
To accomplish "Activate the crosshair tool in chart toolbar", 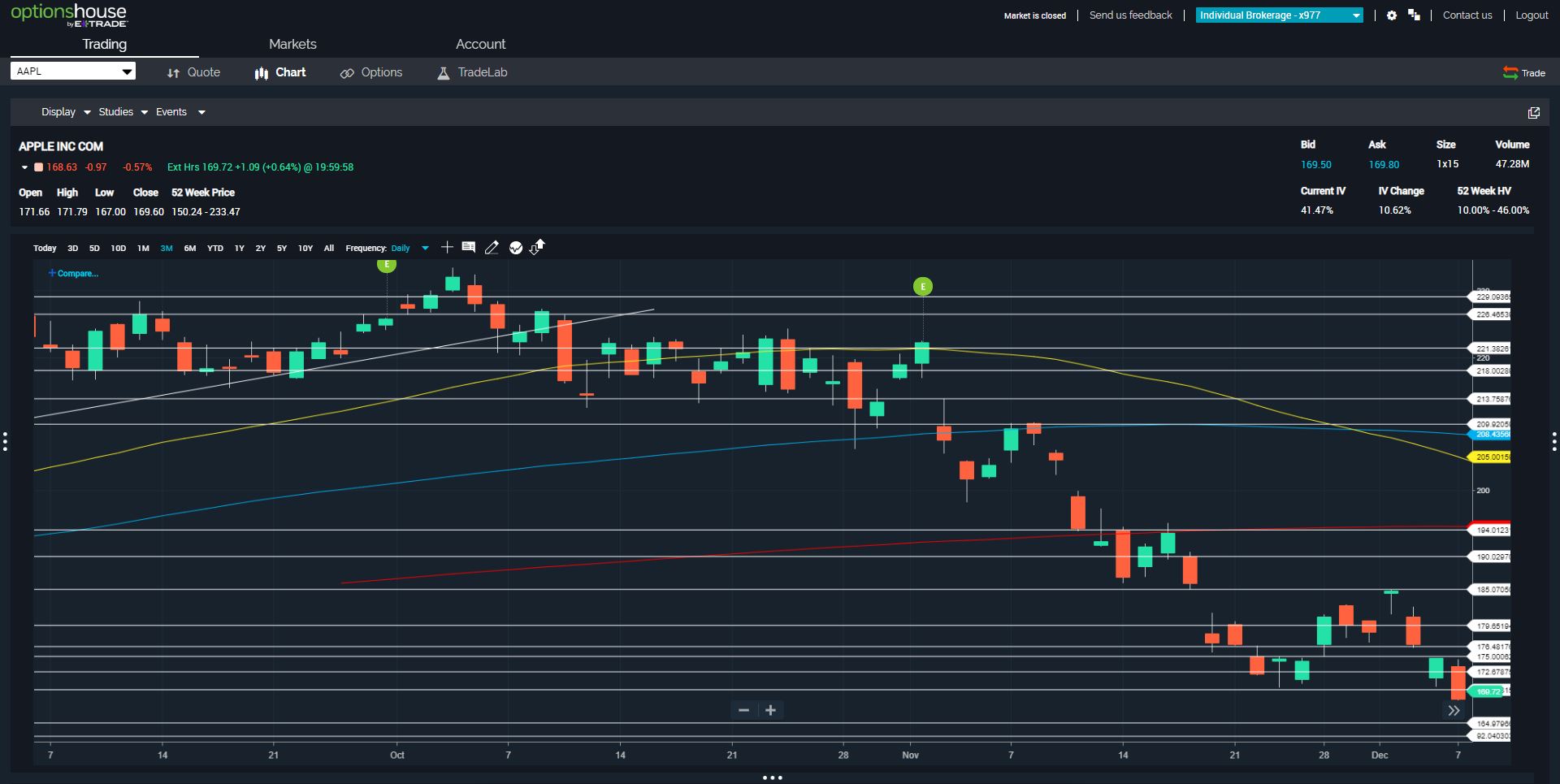I will (447, 247).
